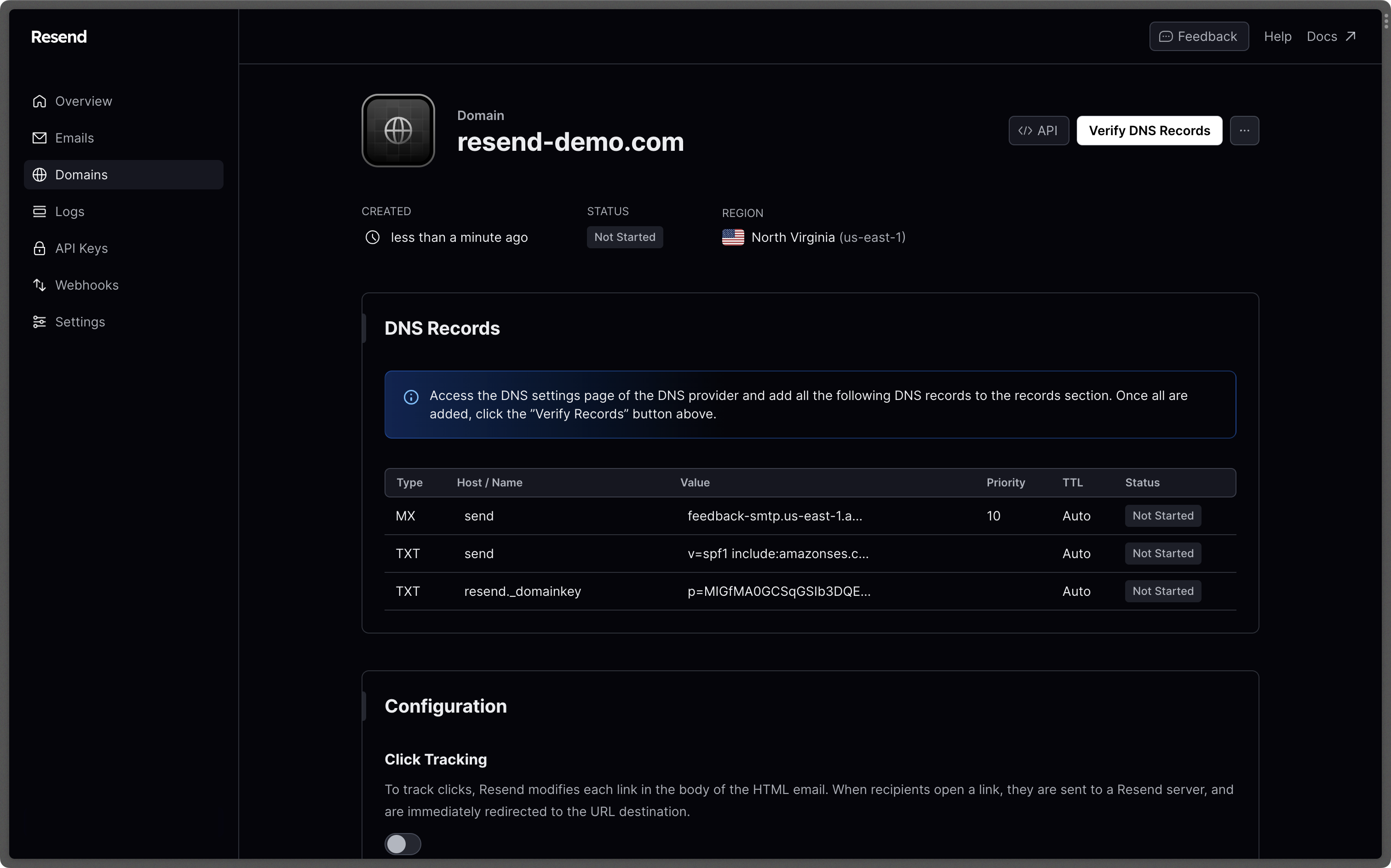Click the Priority column header
The height and width of the screenshot is (868, 1391).
coord(1006,482)
